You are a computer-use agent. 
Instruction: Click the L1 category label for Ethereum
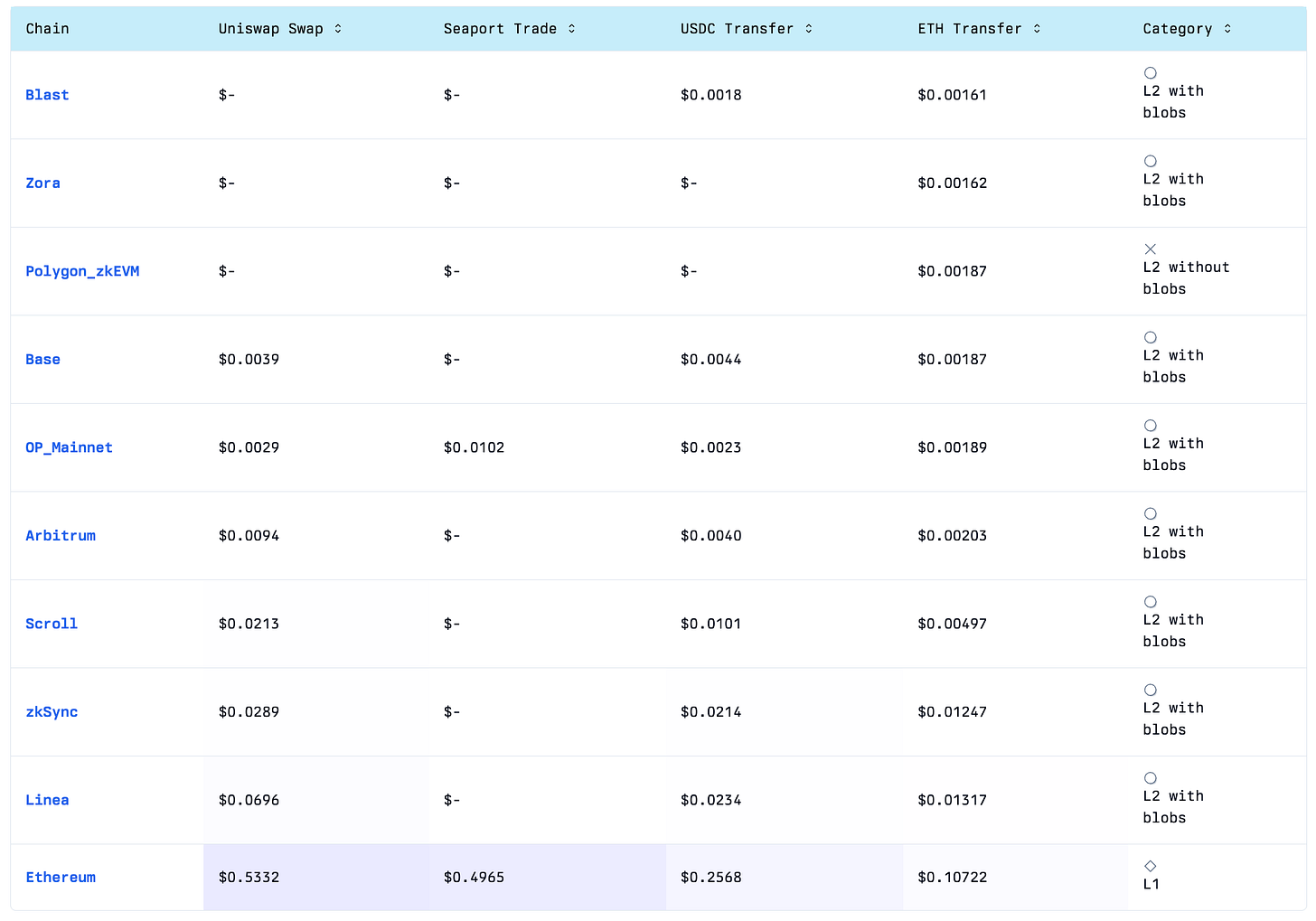tap(1151, 884)
